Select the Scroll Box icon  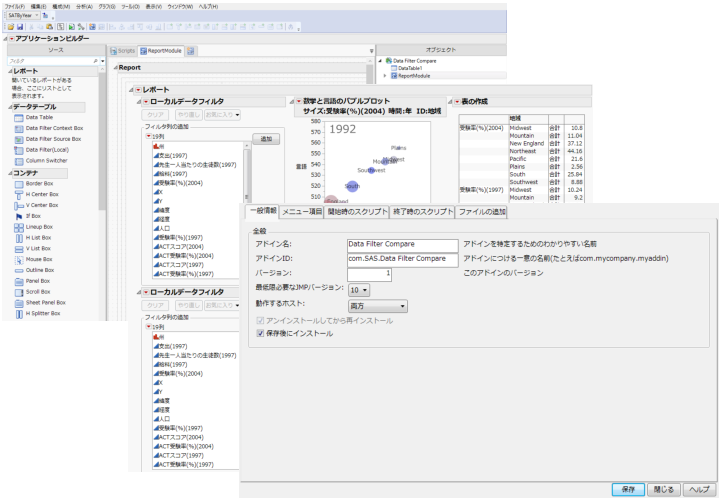(x=19, y=292)
